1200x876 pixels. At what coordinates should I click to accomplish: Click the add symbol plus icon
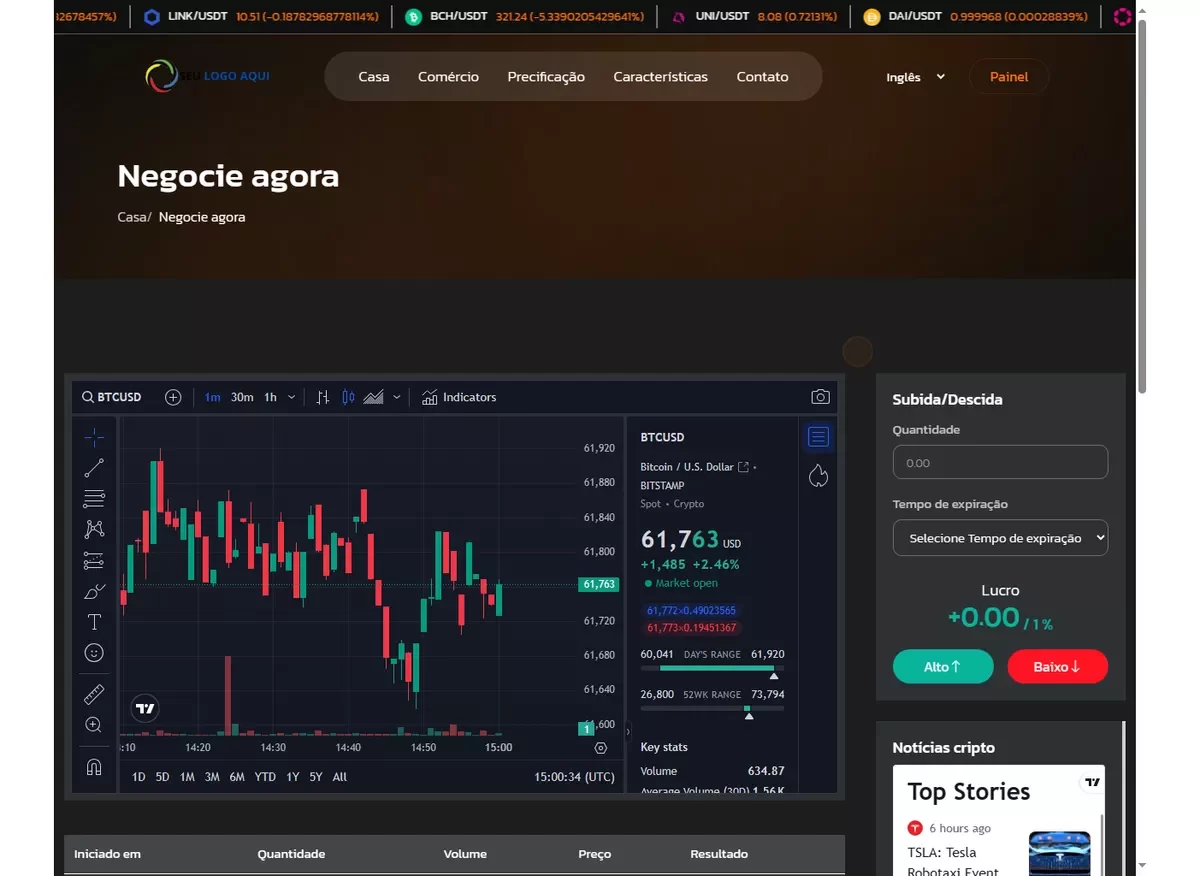[173, 397]
